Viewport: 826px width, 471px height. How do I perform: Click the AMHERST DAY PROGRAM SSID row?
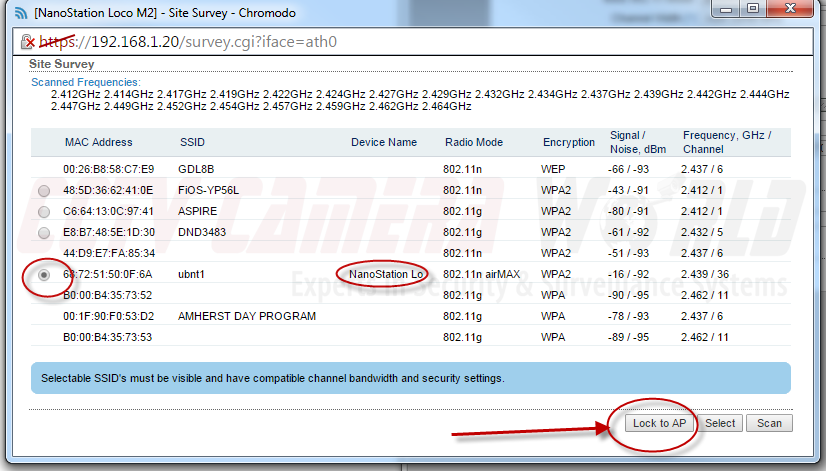(x=247, y=316)
